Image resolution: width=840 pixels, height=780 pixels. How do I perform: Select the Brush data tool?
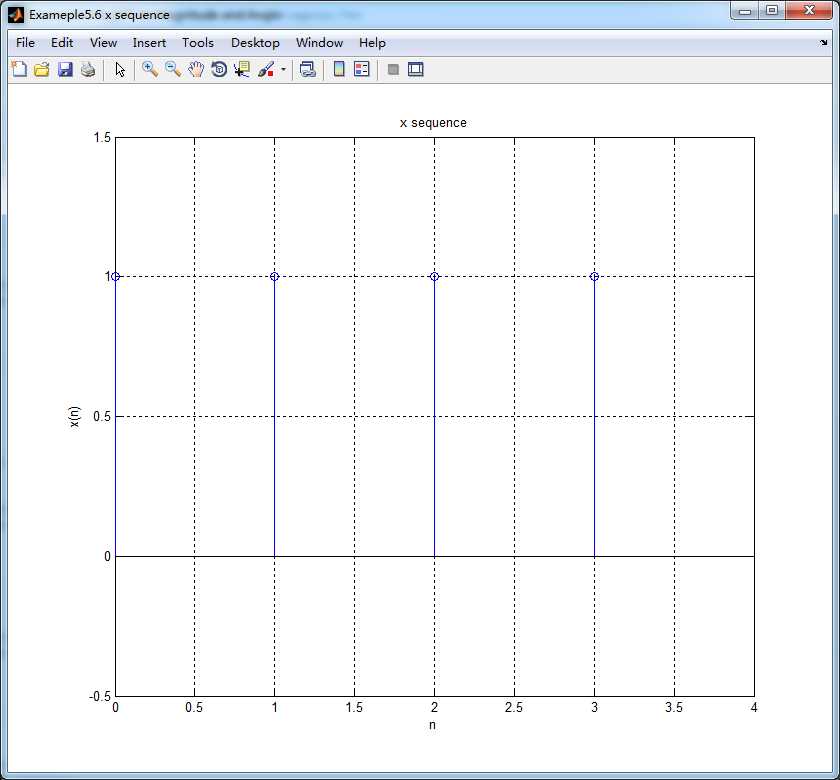(x=266, y=69)
